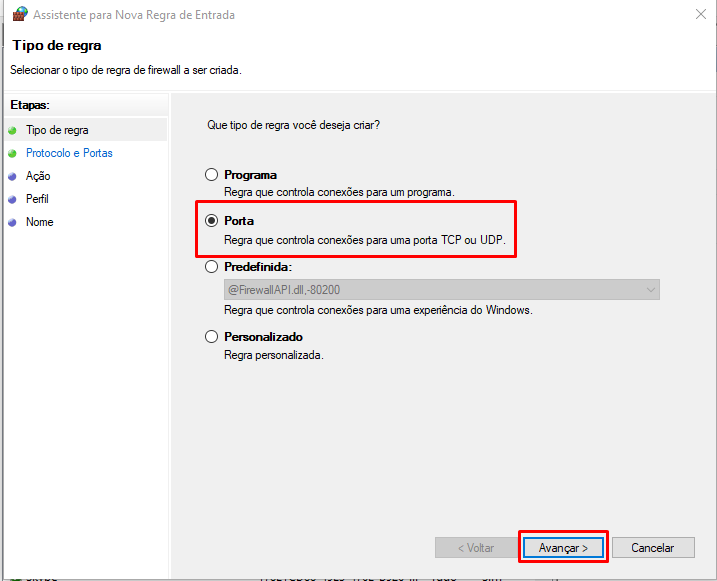This screenshot has width=717, height=581.
Task: Select Tipo de regra step in sidebar
Action: 57,130
